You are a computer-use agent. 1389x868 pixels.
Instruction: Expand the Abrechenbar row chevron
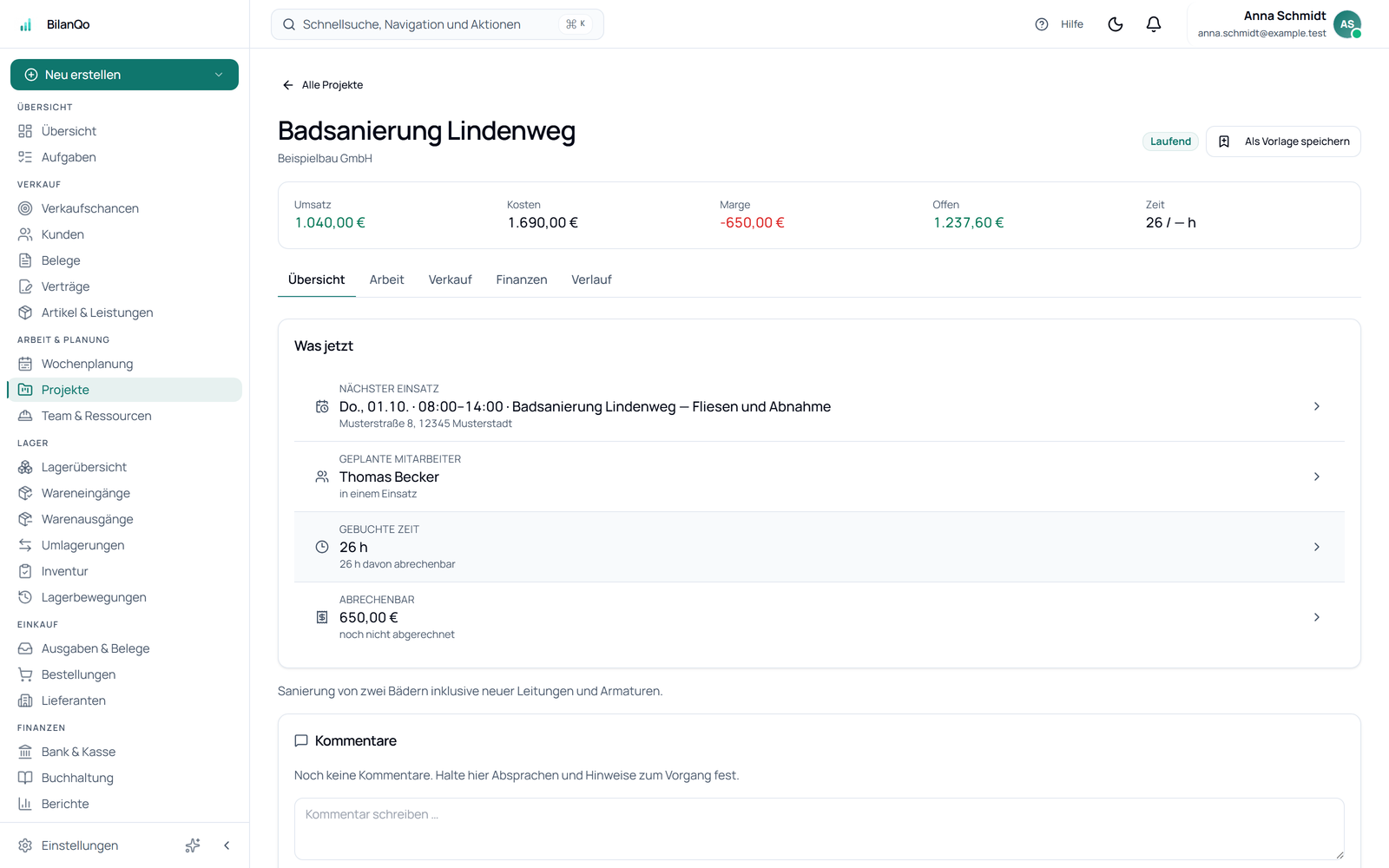click(x=1317, y=617)
